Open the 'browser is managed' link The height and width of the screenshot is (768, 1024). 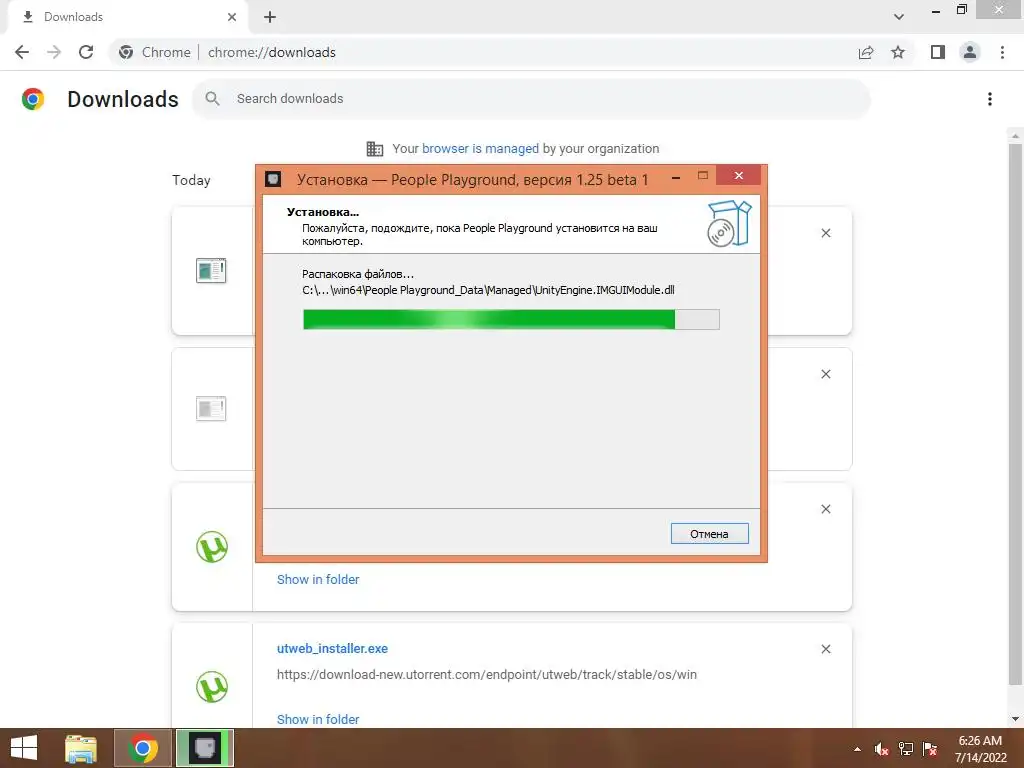480,148
